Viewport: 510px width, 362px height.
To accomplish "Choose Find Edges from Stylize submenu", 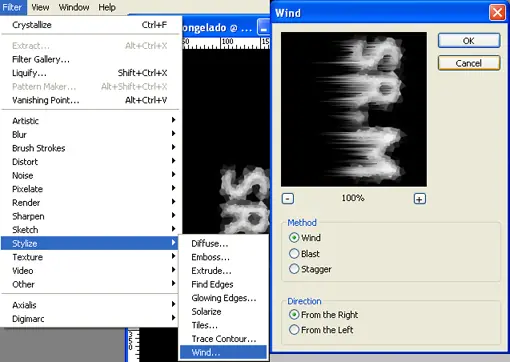I will click(223, 284).
